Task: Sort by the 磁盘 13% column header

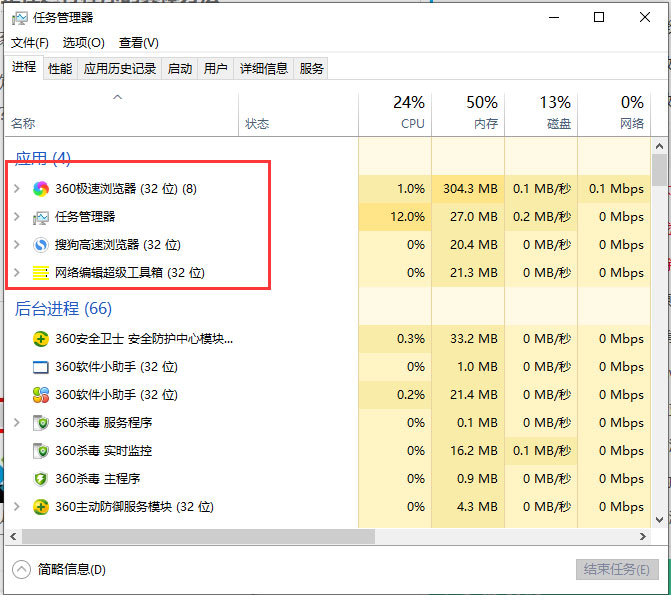Action: (x=541, y=113)
